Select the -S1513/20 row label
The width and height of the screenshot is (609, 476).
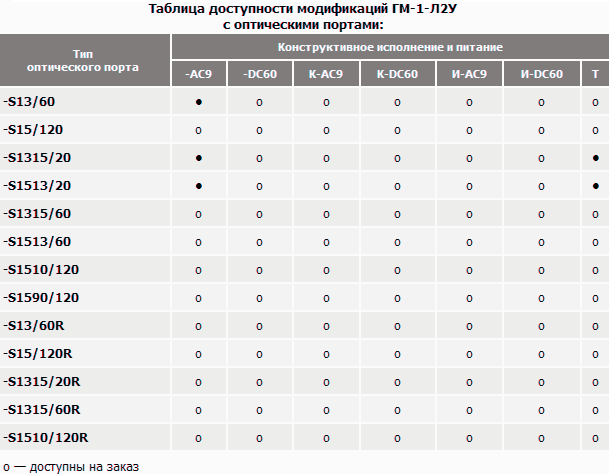tap(37, 186)
